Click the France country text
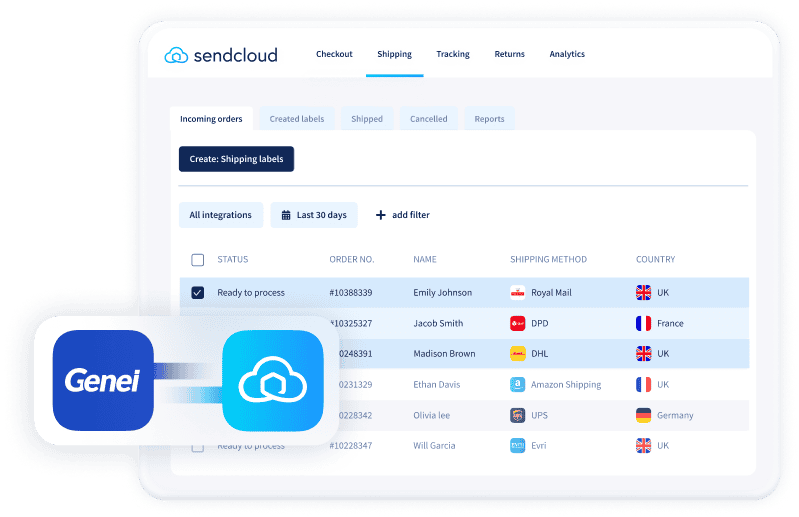 670,323
